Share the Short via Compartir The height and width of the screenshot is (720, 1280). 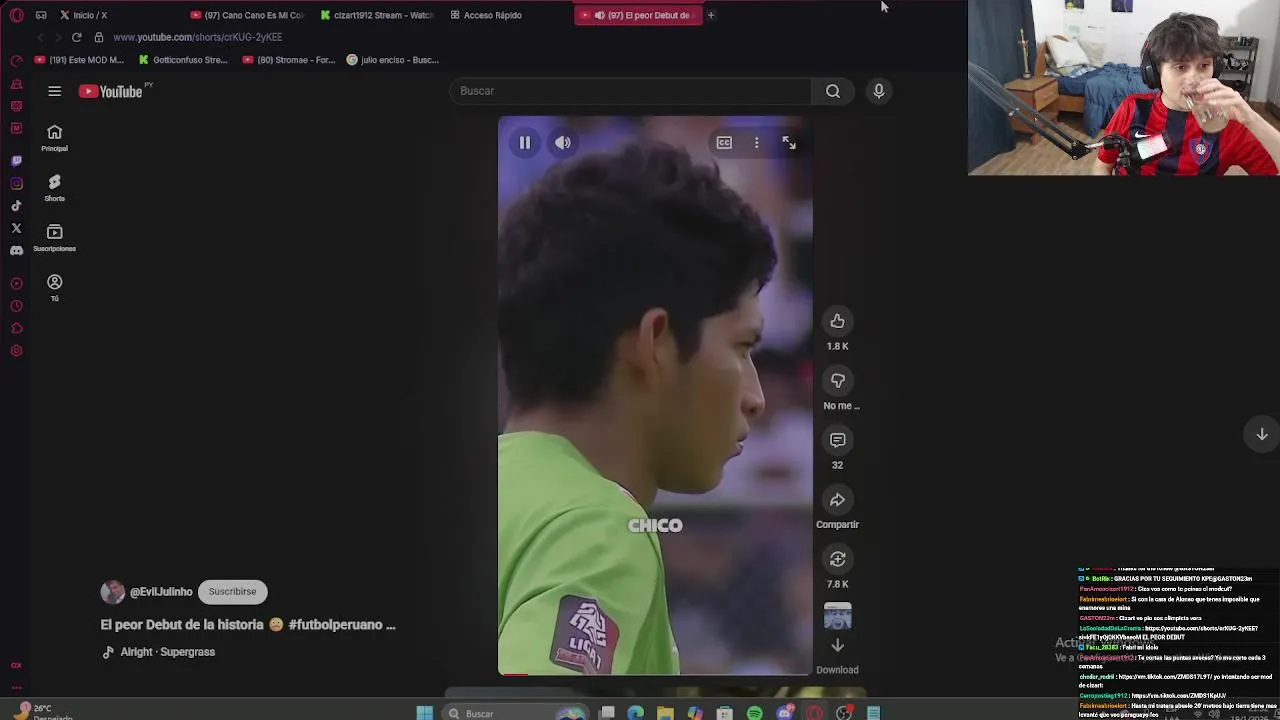click(837, 500)
